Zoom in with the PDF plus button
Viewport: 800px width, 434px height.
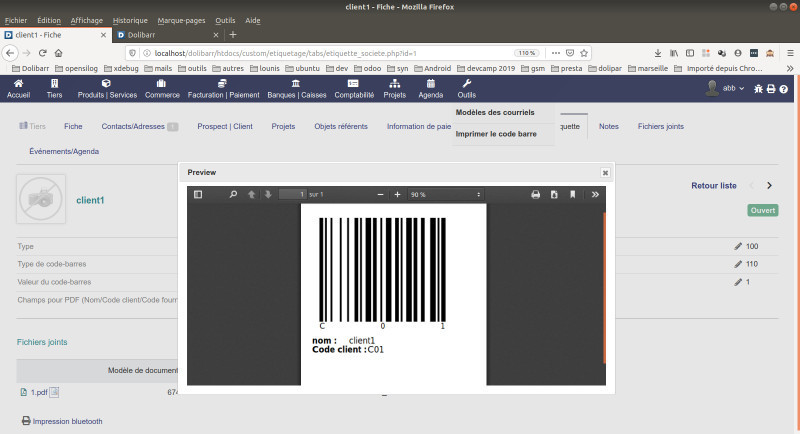[x=397, y=194]
